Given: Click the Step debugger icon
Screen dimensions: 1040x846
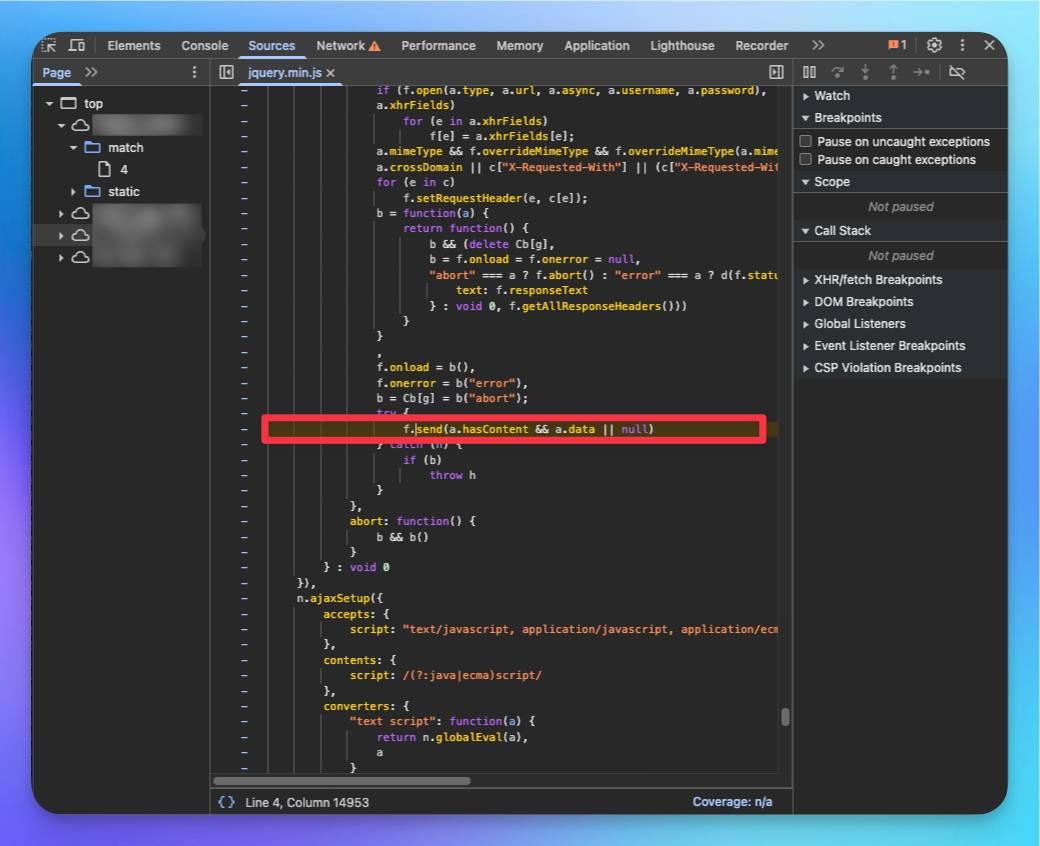Looking at the screenshot, I should [x=921, y=72].
